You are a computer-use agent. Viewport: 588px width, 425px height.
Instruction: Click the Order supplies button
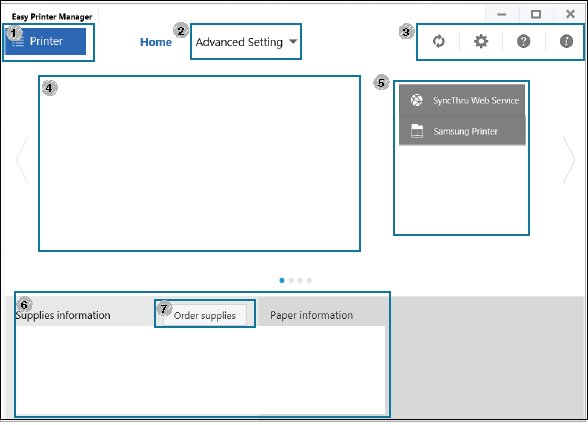click(x=205, y=315)
